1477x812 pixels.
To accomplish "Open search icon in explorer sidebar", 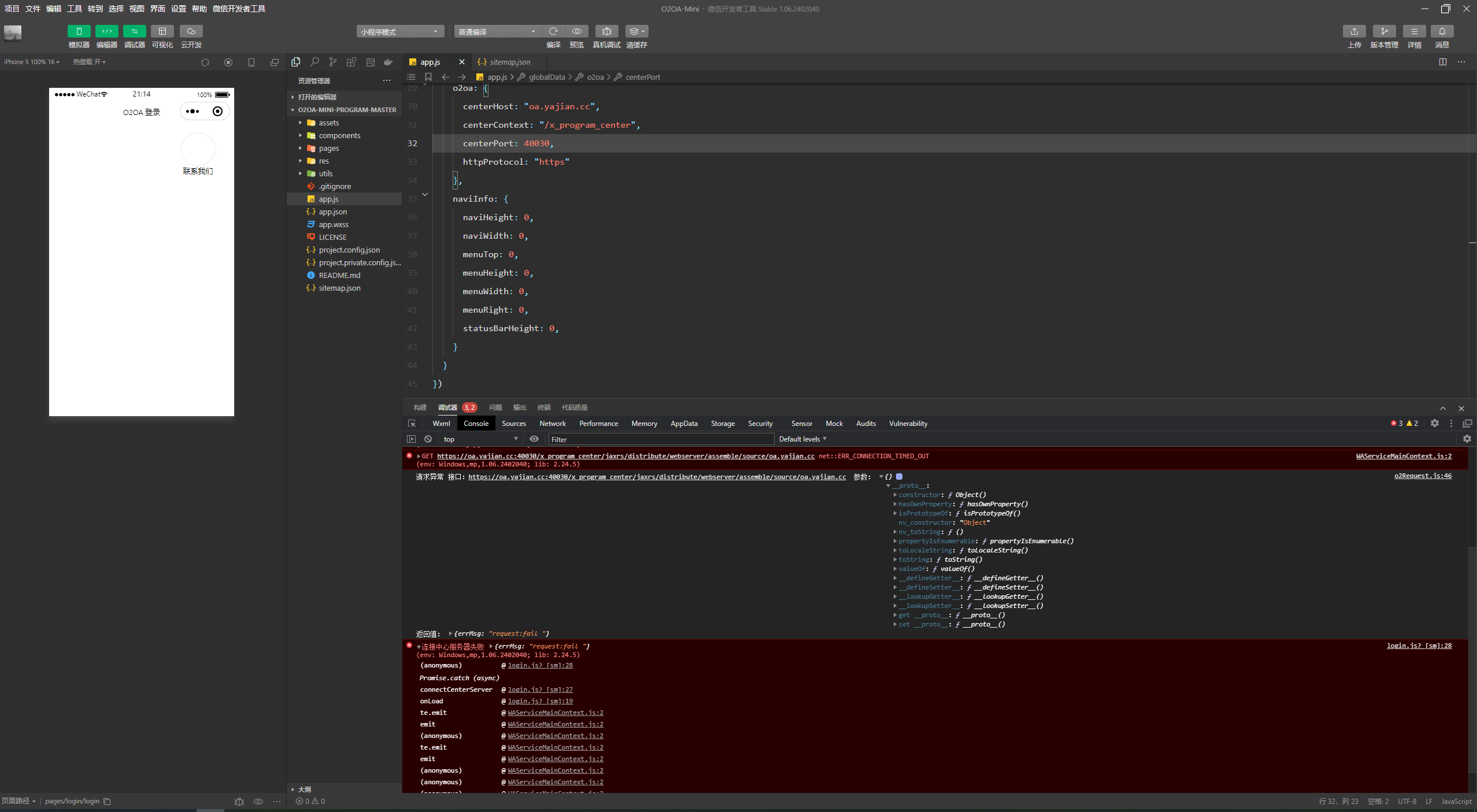I will tap(314, 62).
